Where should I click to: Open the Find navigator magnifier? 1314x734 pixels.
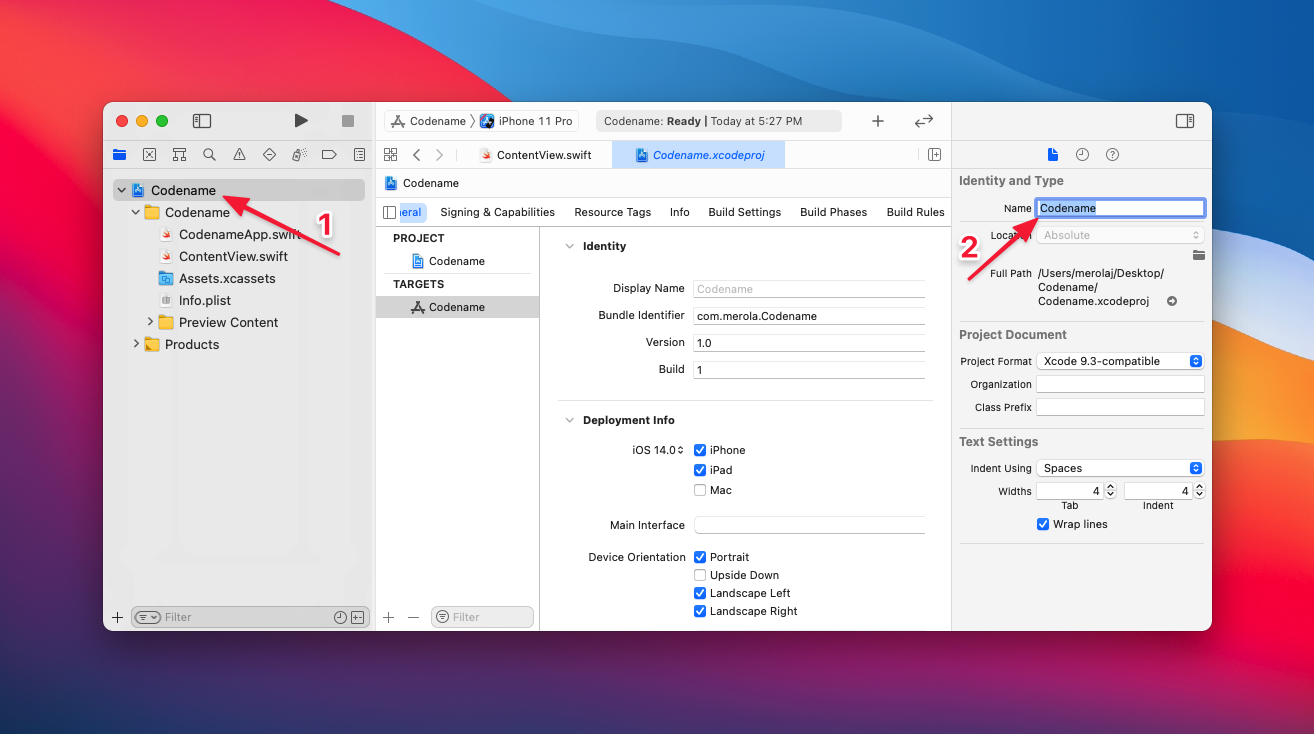209,155
